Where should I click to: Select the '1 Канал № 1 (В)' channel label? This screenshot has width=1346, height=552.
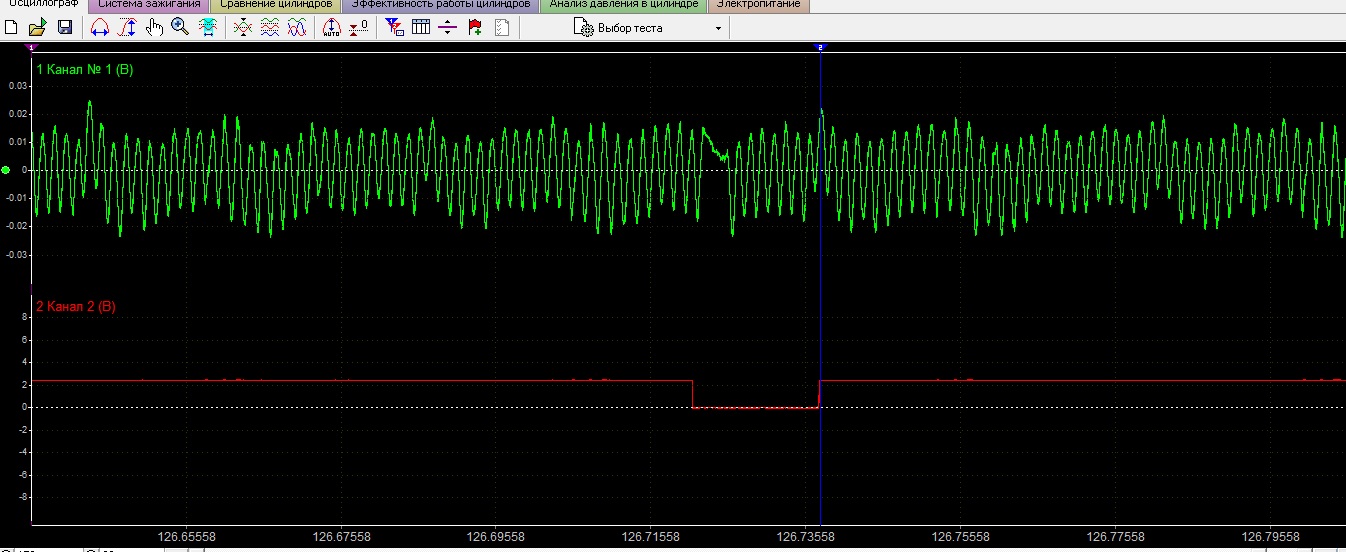click(84, 70)
